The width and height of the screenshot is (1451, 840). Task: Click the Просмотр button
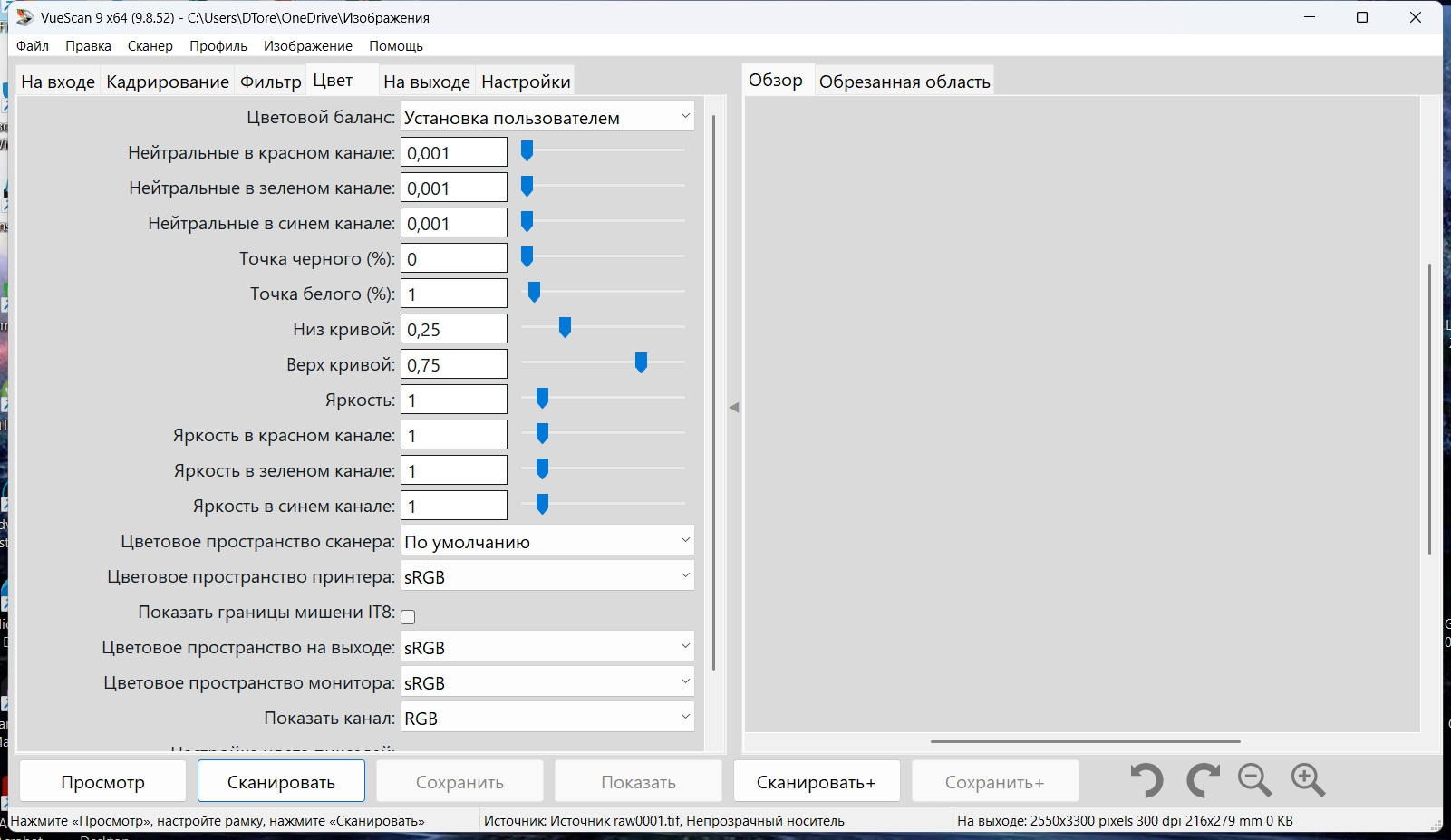coord(103,781)
